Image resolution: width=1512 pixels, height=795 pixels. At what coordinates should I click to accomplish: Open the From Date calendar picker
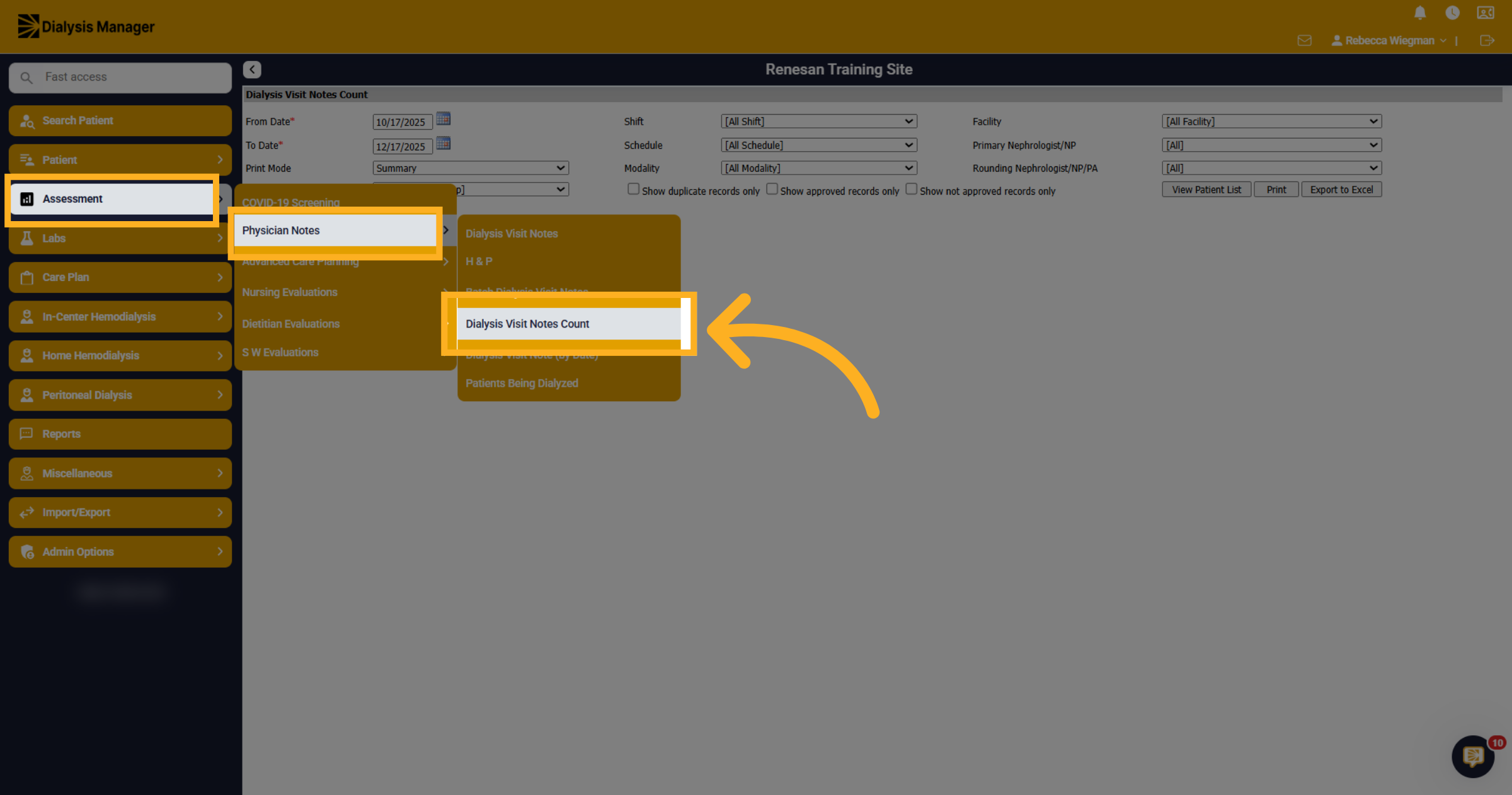[x=444, y=118]
